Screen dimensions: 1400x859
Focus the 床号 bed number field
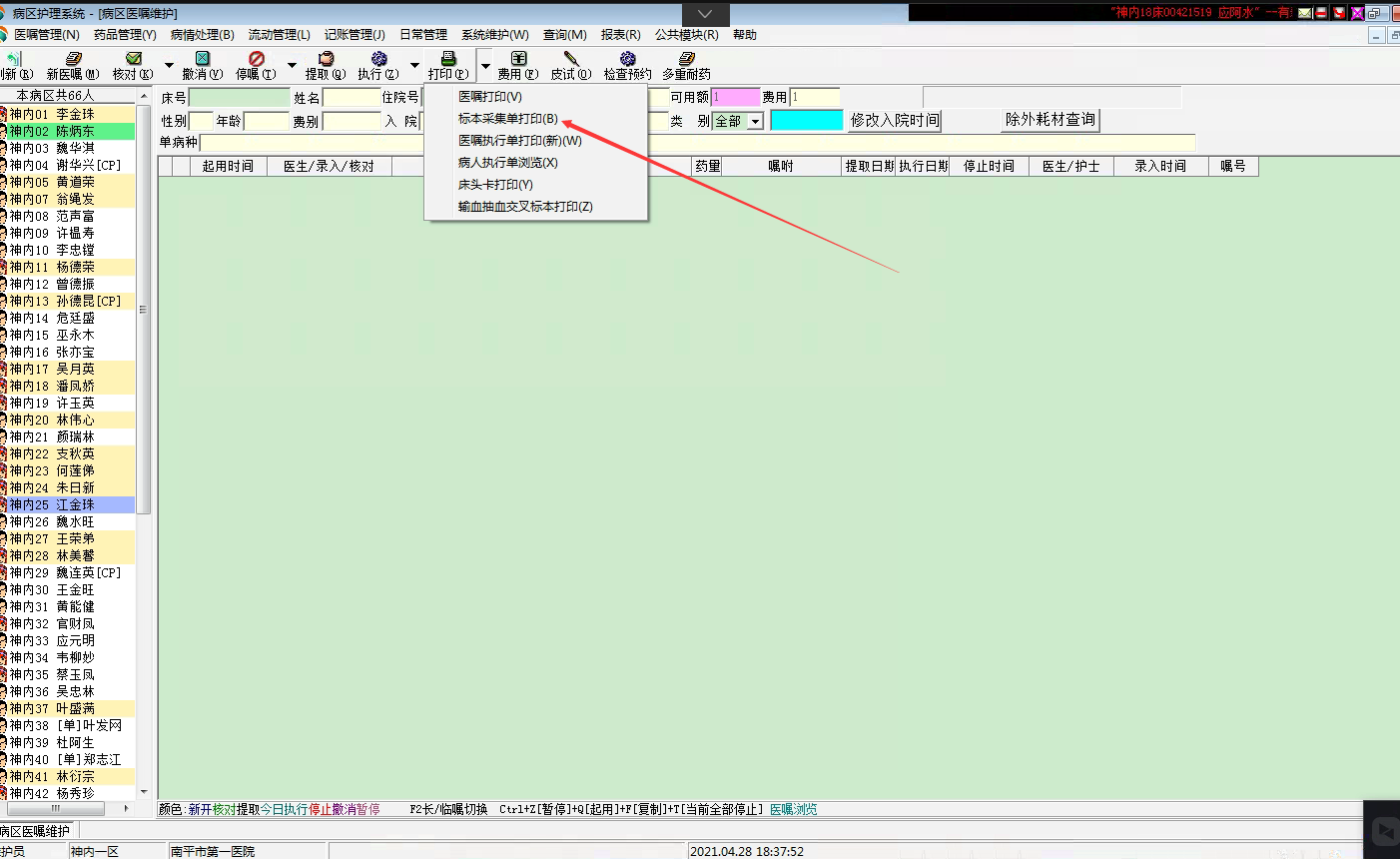pos(240,98)
